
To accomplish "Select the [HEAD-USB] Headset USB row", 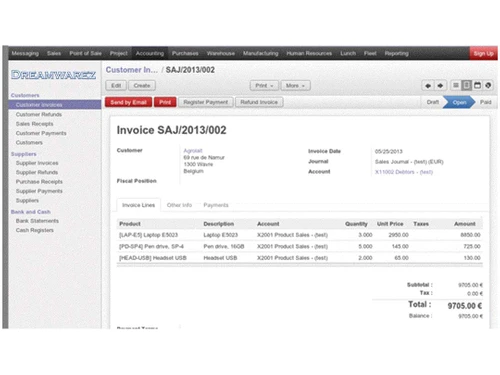I will click(299, 258).
